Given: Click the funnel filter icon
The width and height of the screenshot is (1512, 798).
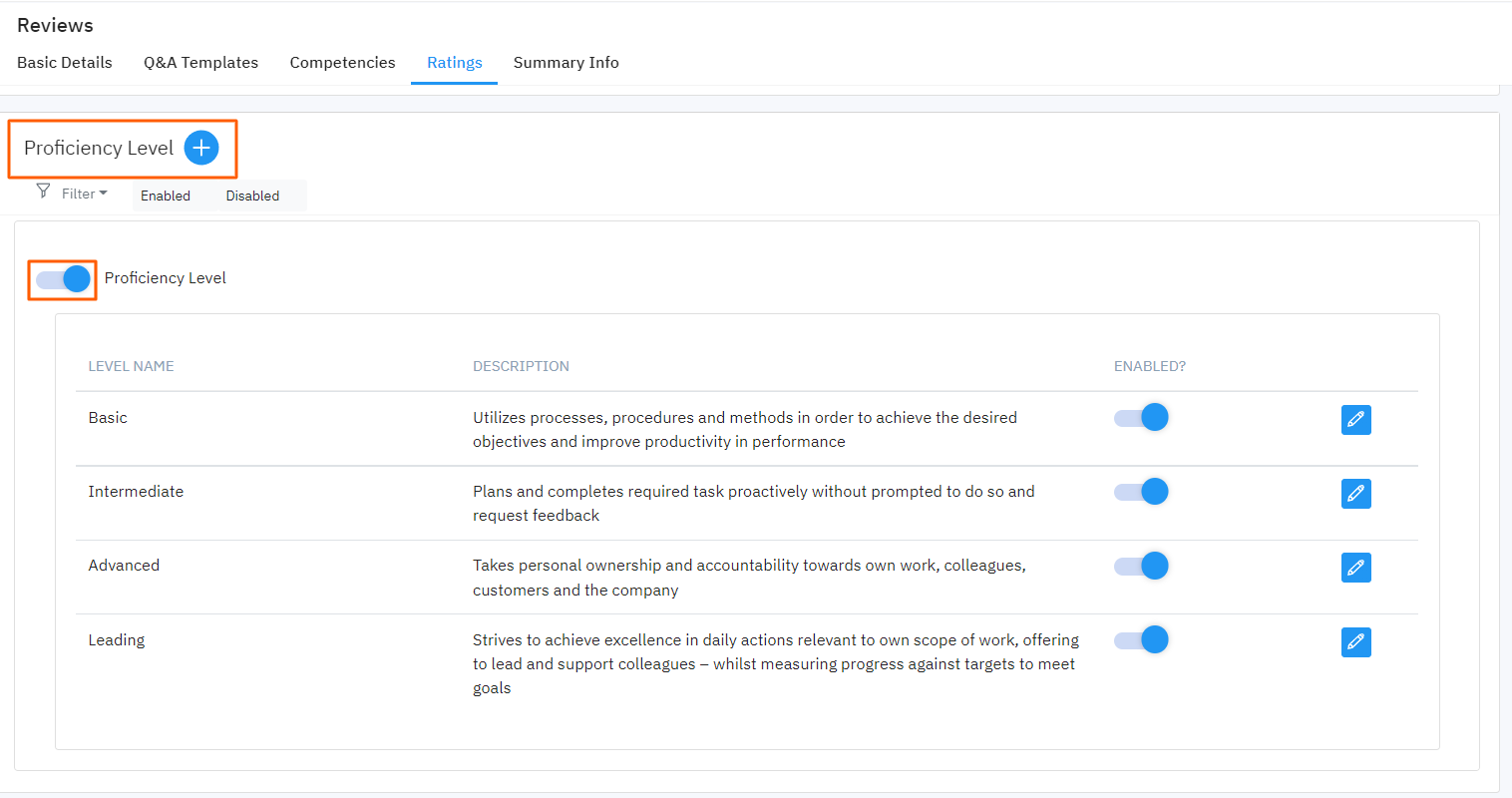Looking at the screenshot, I should click(43, 192).
